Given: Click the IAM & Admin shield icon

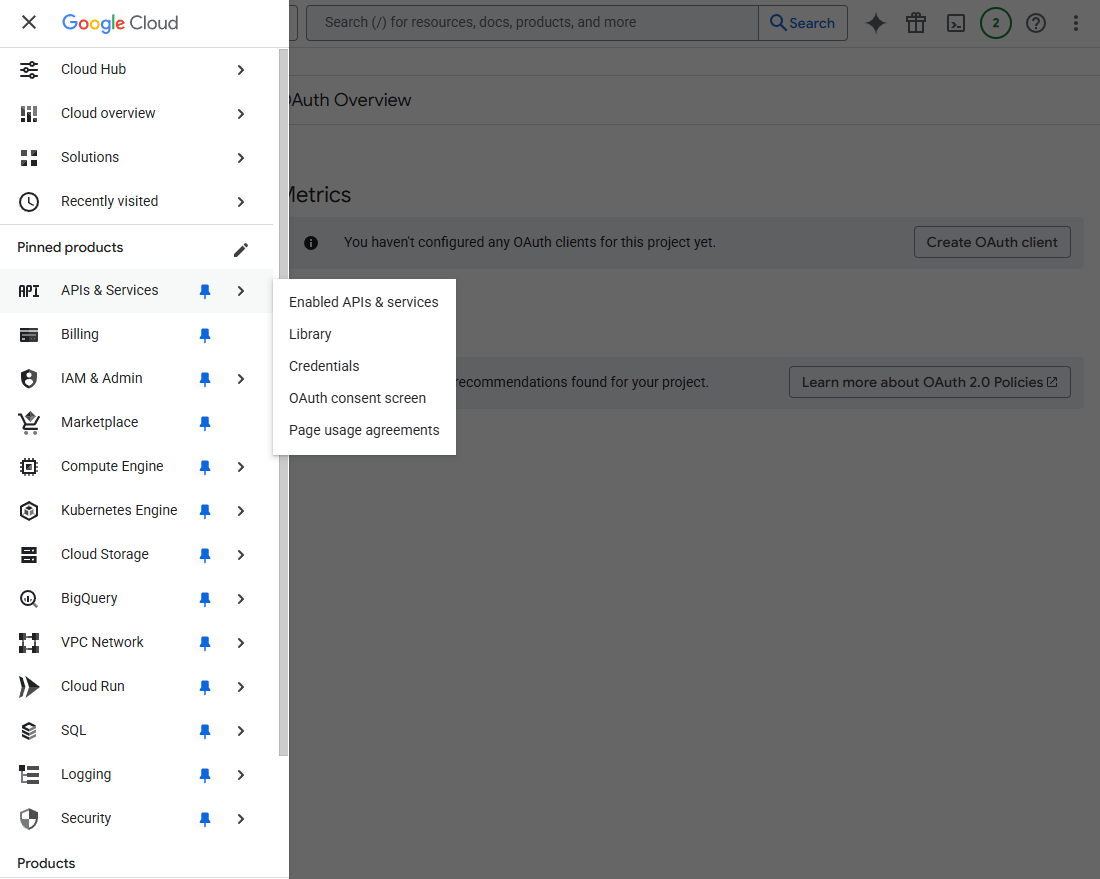Looking at the screenshot, I should point(29,379).
